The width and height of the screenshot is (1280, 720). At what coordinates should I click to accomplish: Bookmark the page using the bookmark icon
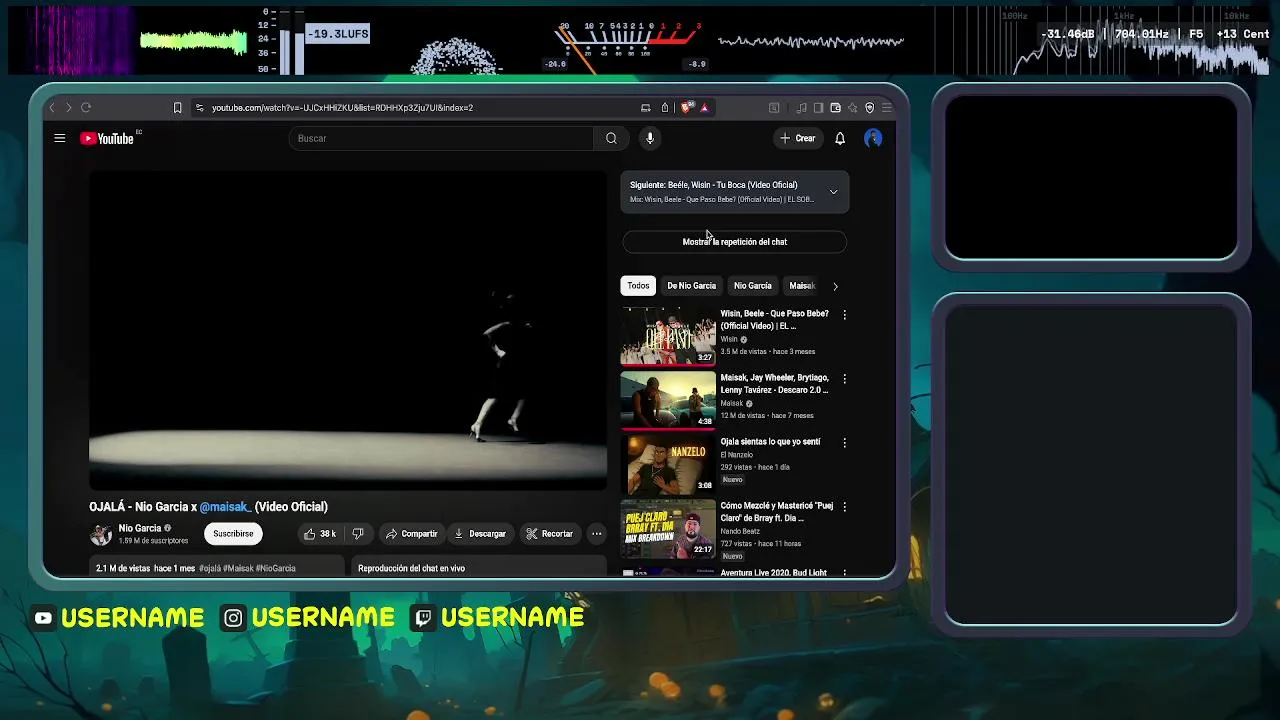coord(177,107)
